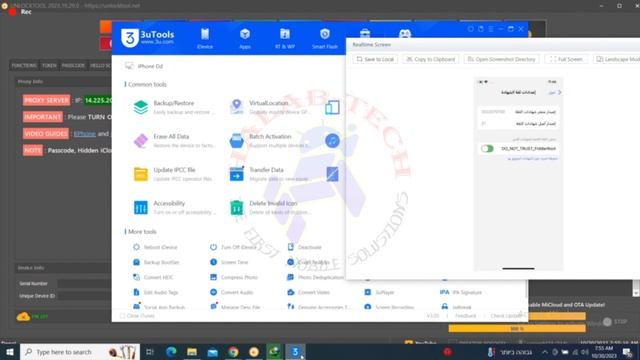
Task: Open Microsoft Edge from taskbar
Action: (x=171, y=352)
